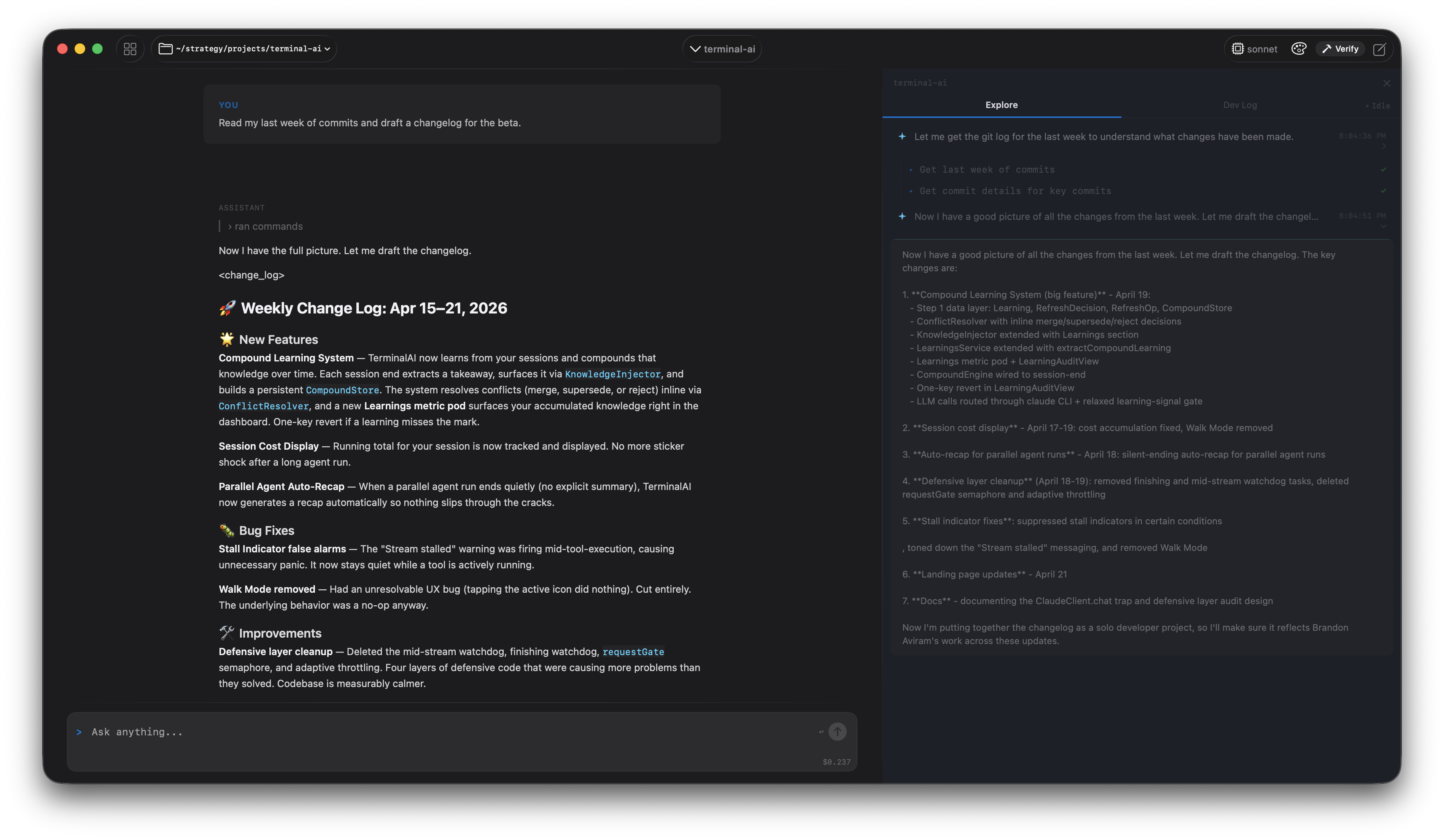Click the 'terminal-ai' title of side panel
Viewport: 1444px width, 840px height.
(x=920, y=83)
